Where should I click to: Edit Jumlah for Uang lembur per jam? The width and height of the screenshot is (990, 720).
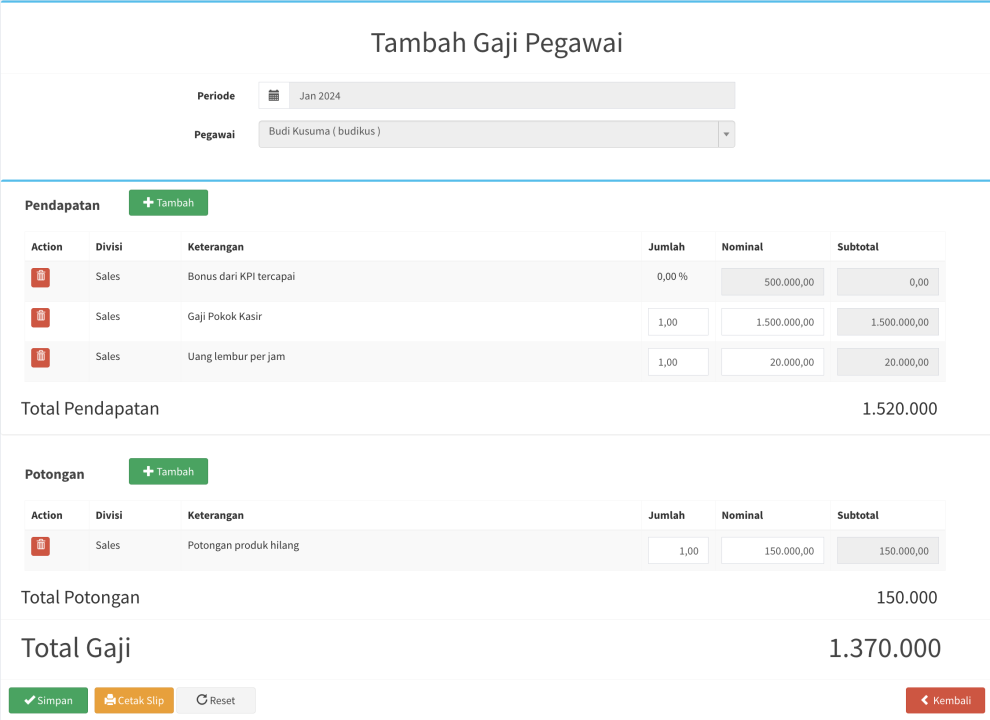(x=678, y=363)
